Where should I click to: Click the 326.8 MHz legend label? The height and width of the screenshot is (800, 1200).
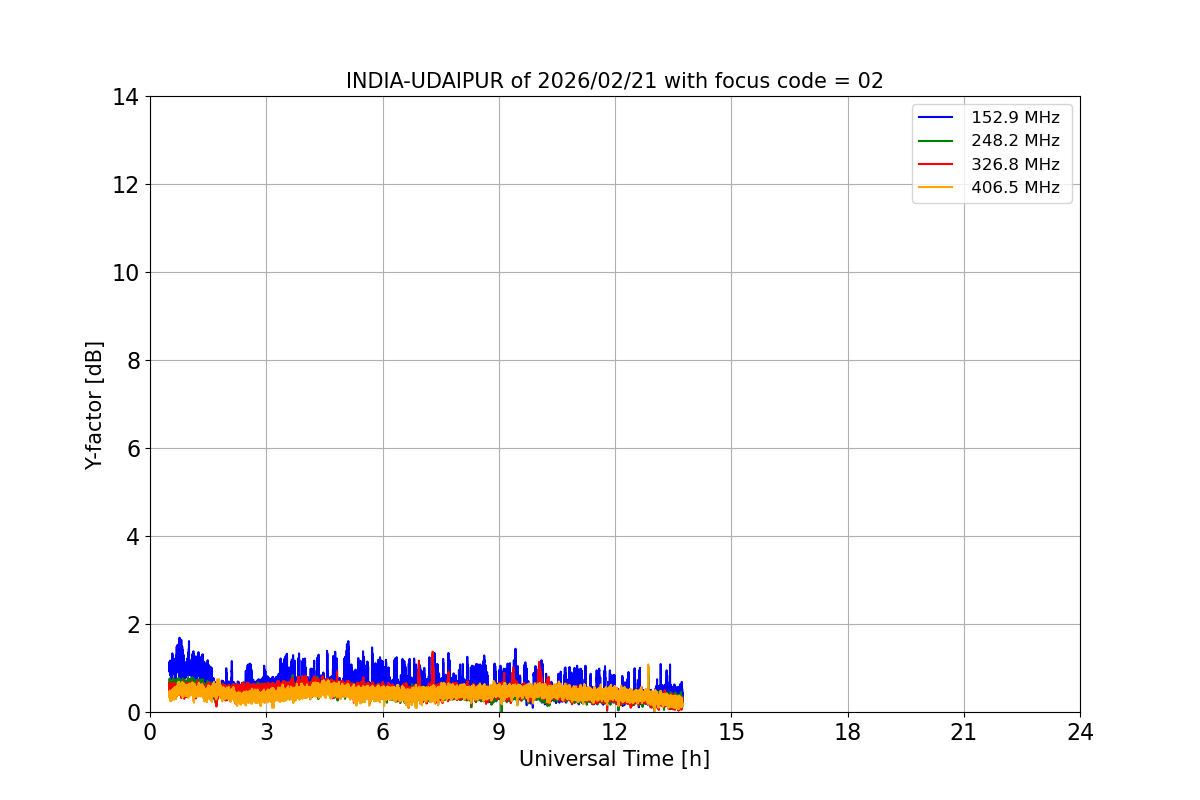1015,164
